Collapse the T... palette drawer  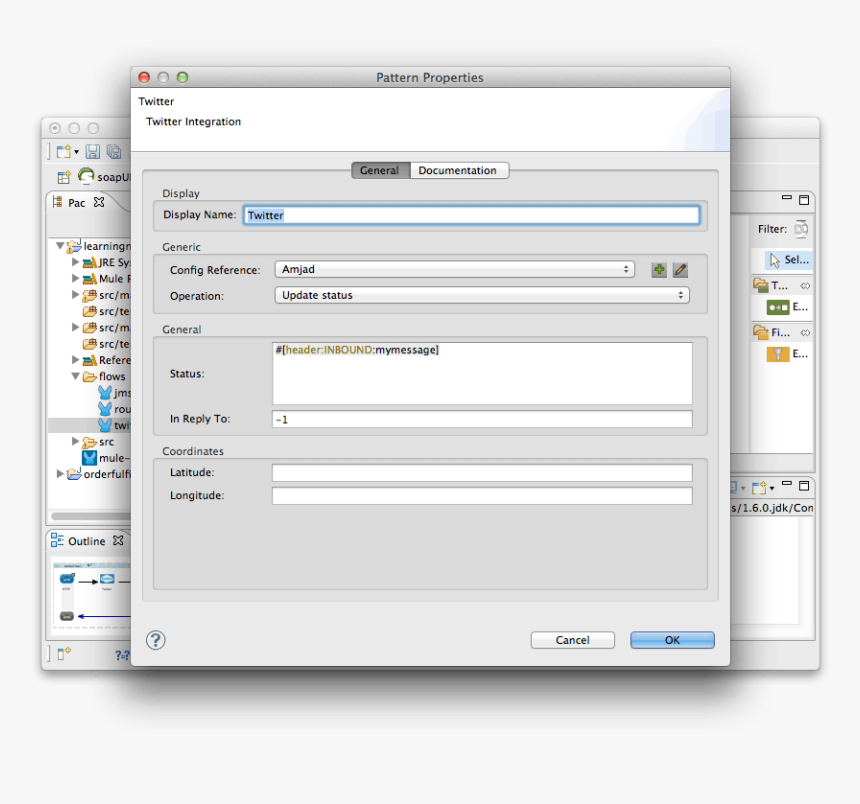[782, 285]
